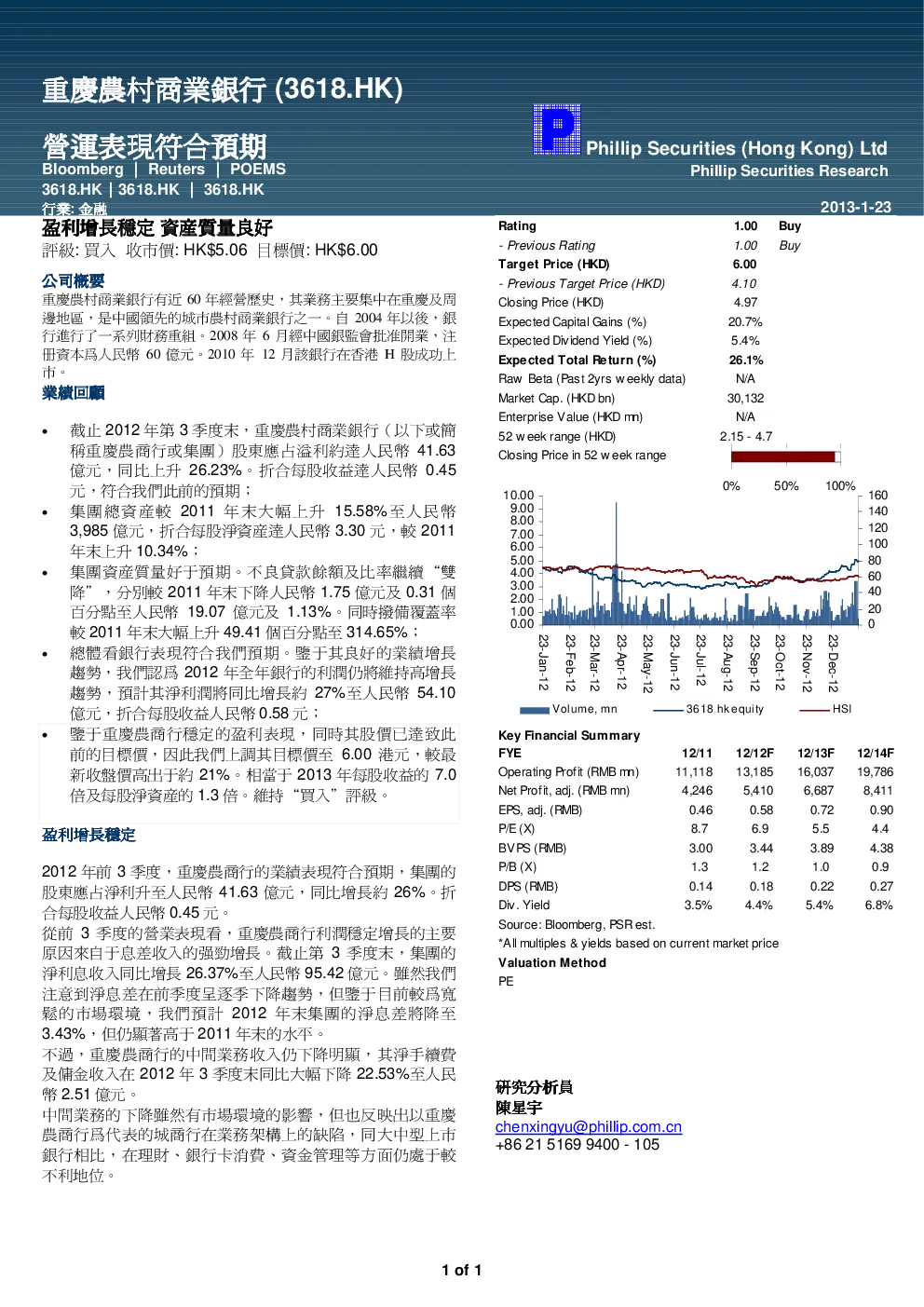The image size is (924, 1307).
Task: Select operating profit value '19,786'
Action: [x=876, y=772]
